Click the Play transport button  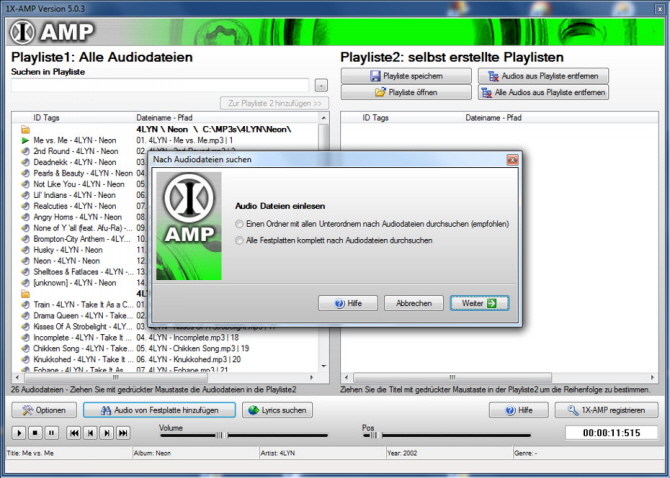coord(19,433)
